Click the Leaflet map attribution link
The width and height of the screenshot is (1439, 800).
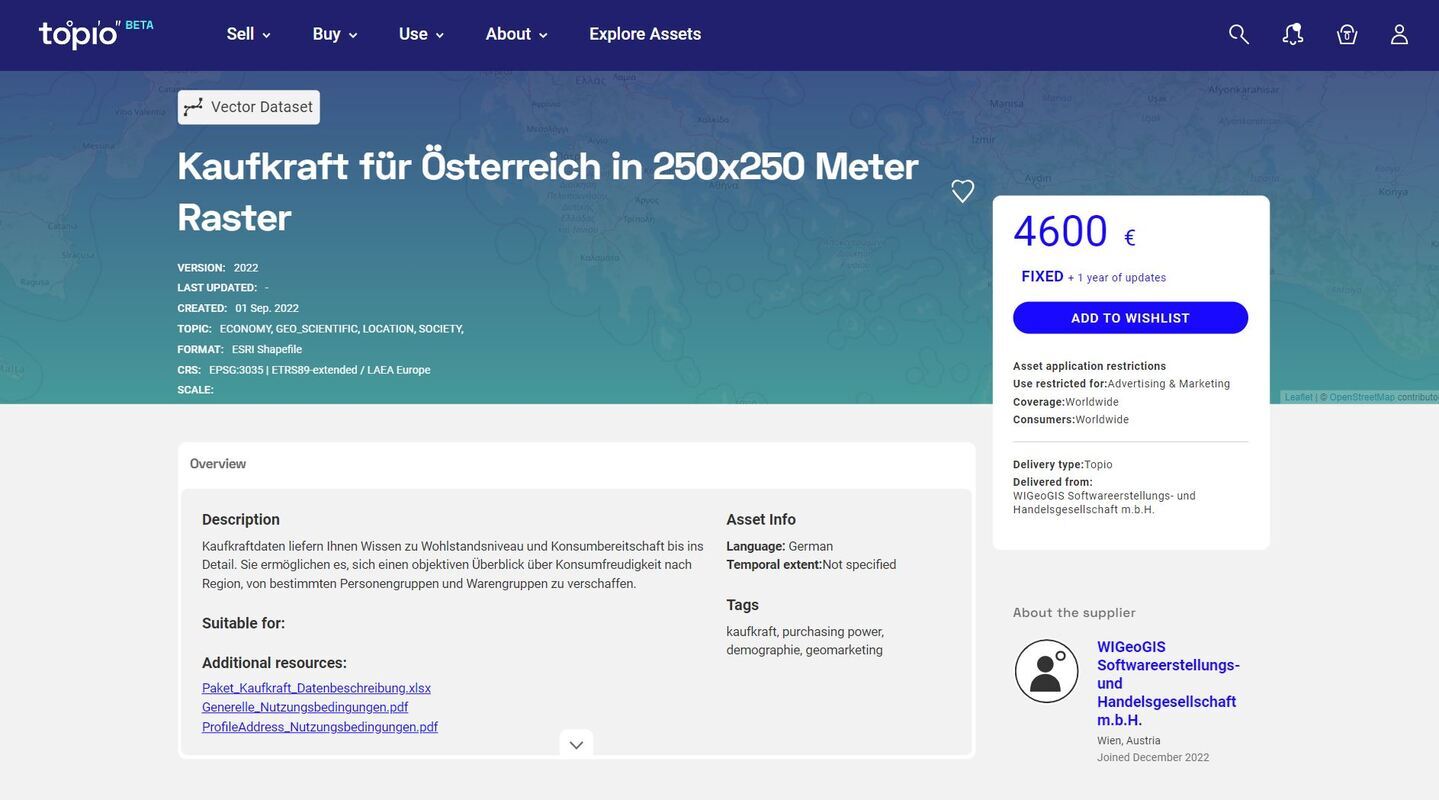click(x=1299, y=397)
